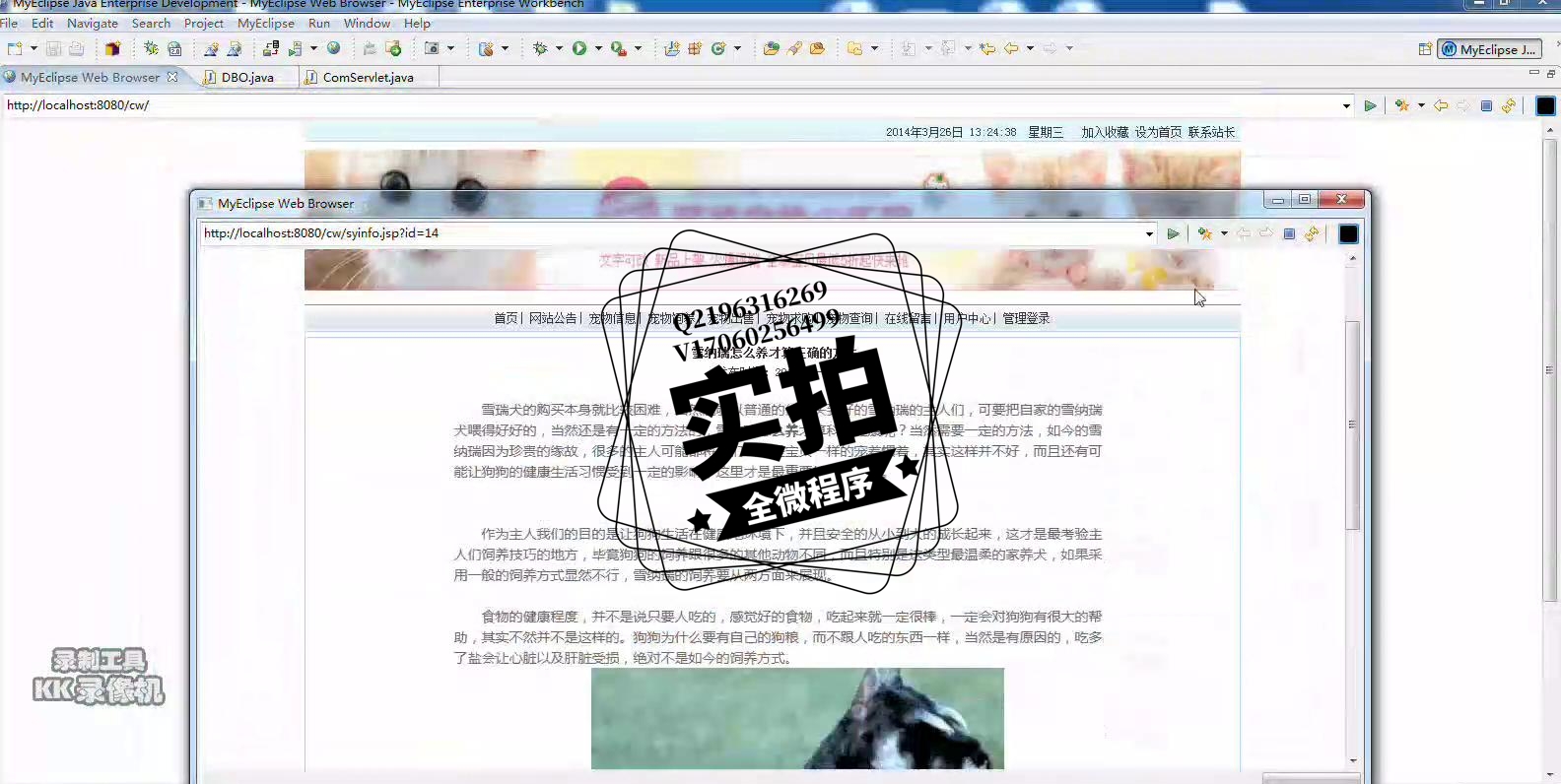Expand the Debug dropdown arrow

click(x=559, y=48)
